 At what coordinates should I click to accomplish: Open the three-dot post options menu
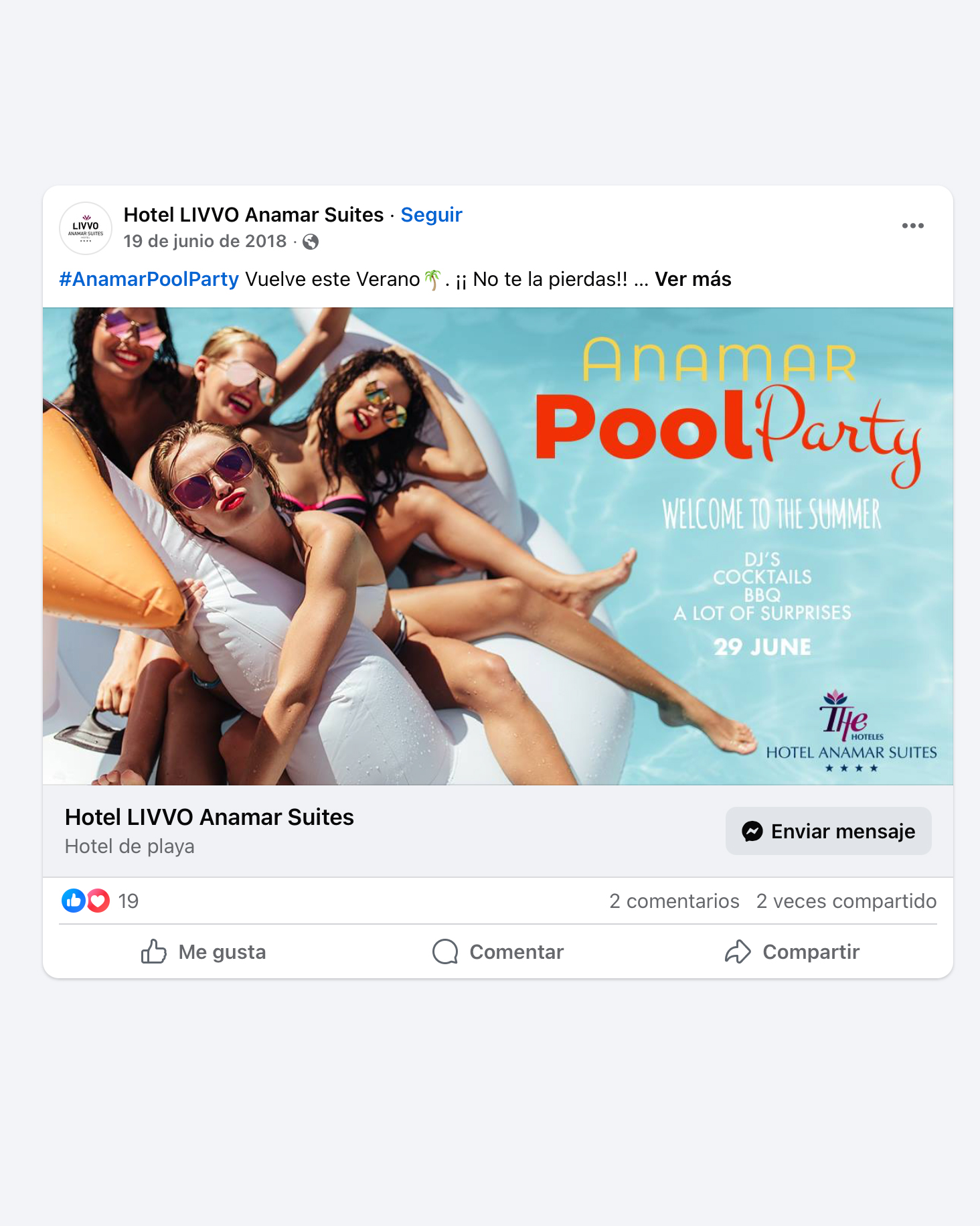click(x=912, y=226)
